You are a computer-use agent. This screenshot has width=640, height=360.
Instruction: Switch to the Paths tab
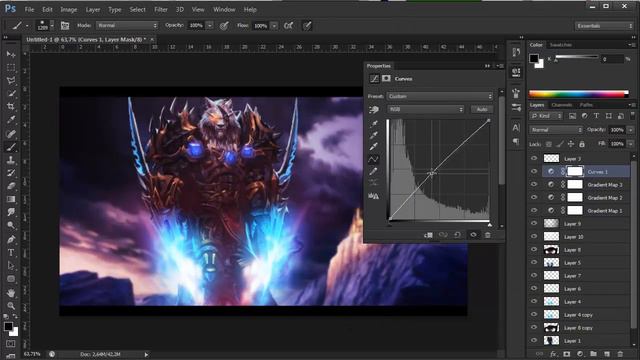[586, 105]
